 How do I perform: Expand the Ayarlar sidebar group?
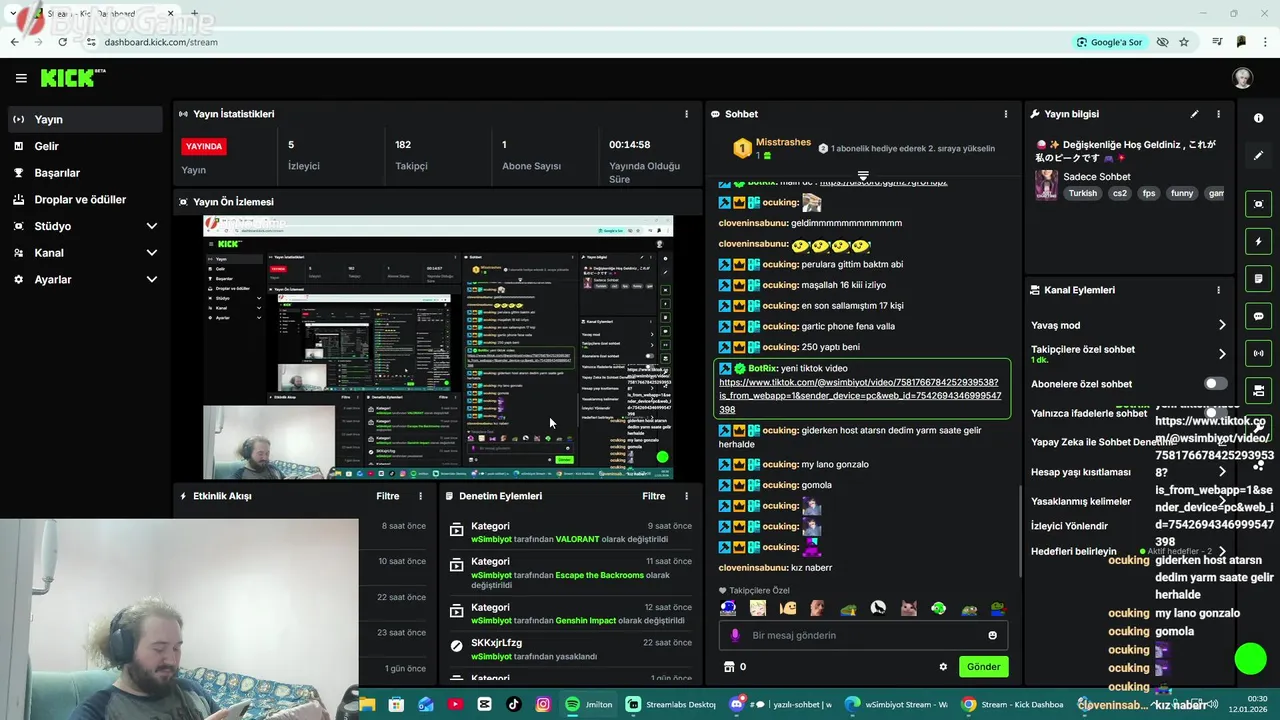[x=85, y=280]
